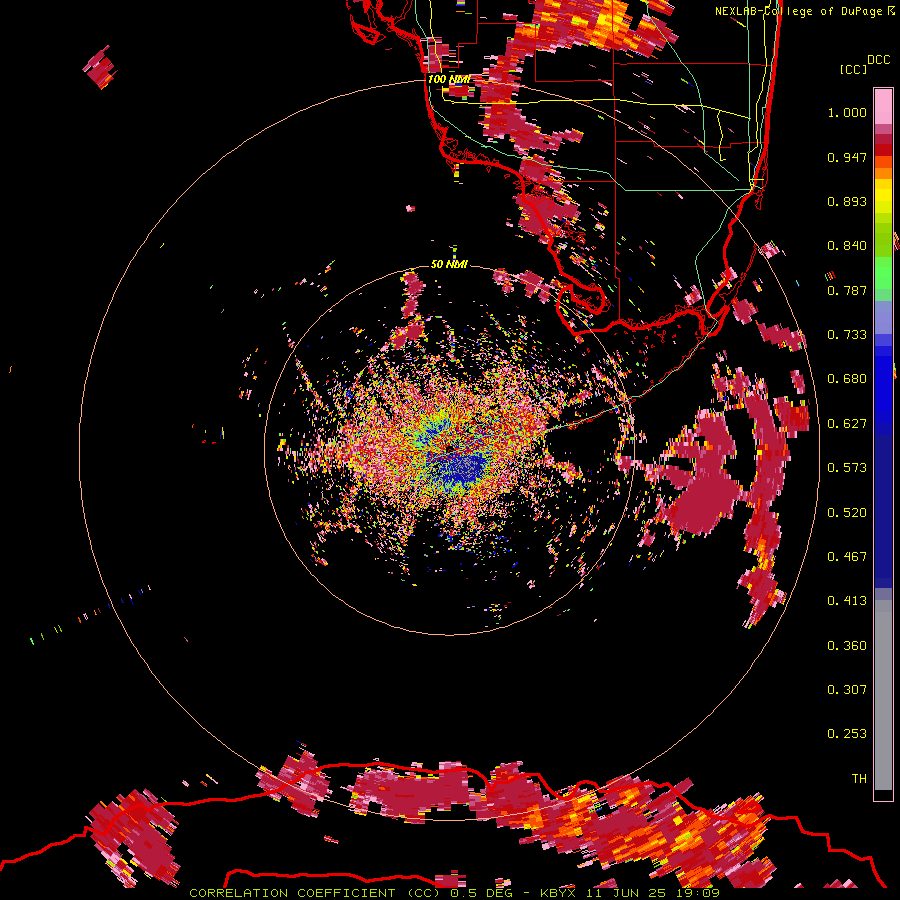The width and height of the screenshot is (900, 900).
Task: Pick the 0.787 scale value
Action: [847, 290]
